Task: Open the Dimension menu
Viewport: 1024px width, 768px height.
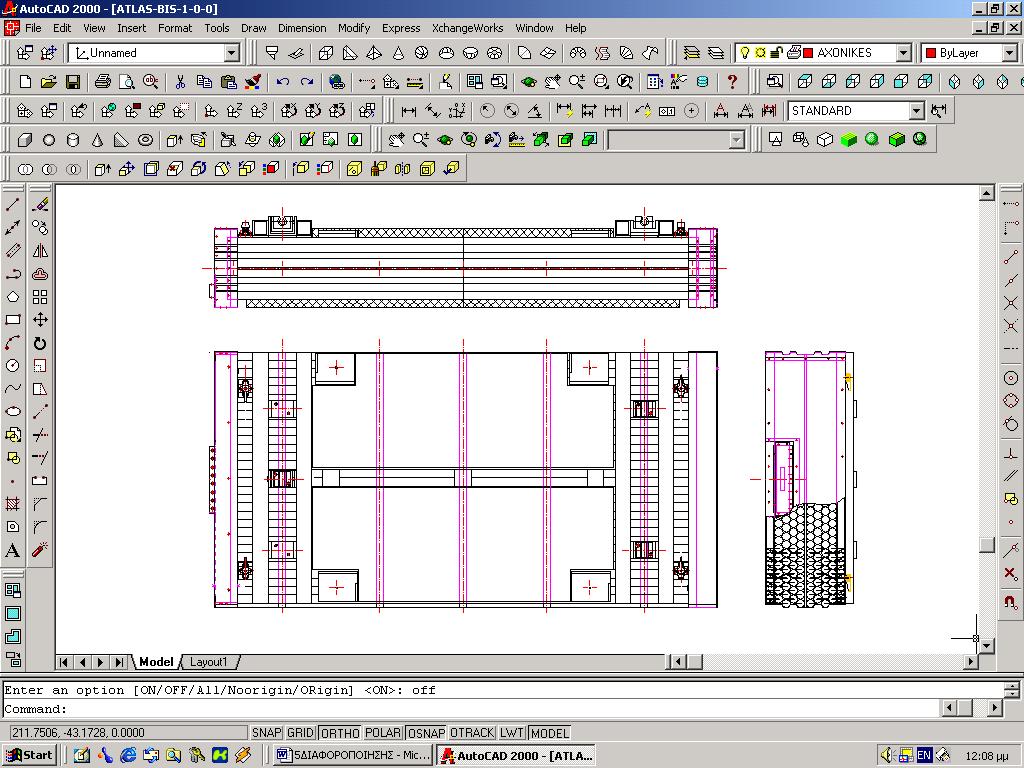Action: (302, 28)
